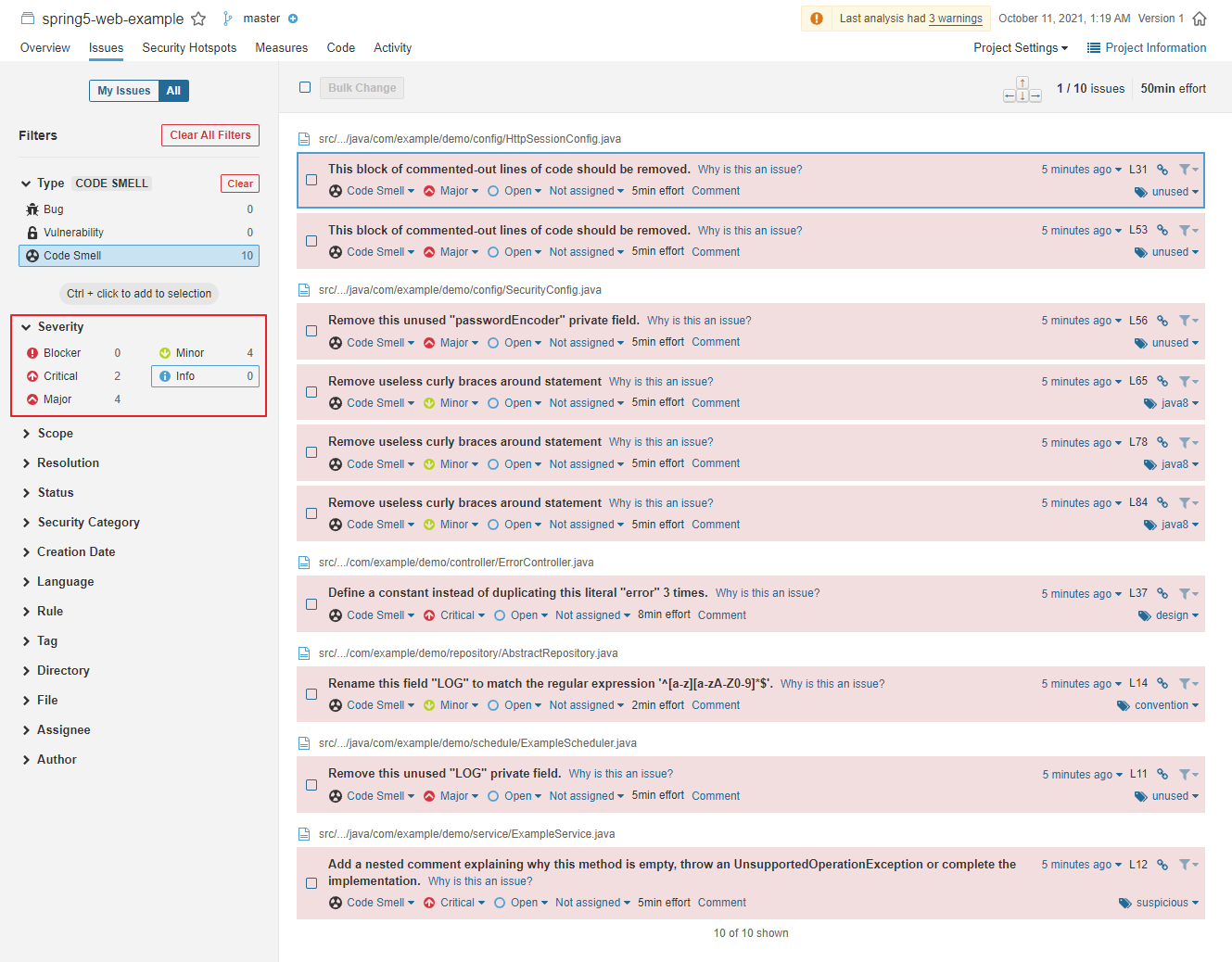The height and width of the screenshot is (962, 1232).
Task: Select checkbox for the "error" literal duplication issue
Action: pyautogui.click(x=311, y=604)
